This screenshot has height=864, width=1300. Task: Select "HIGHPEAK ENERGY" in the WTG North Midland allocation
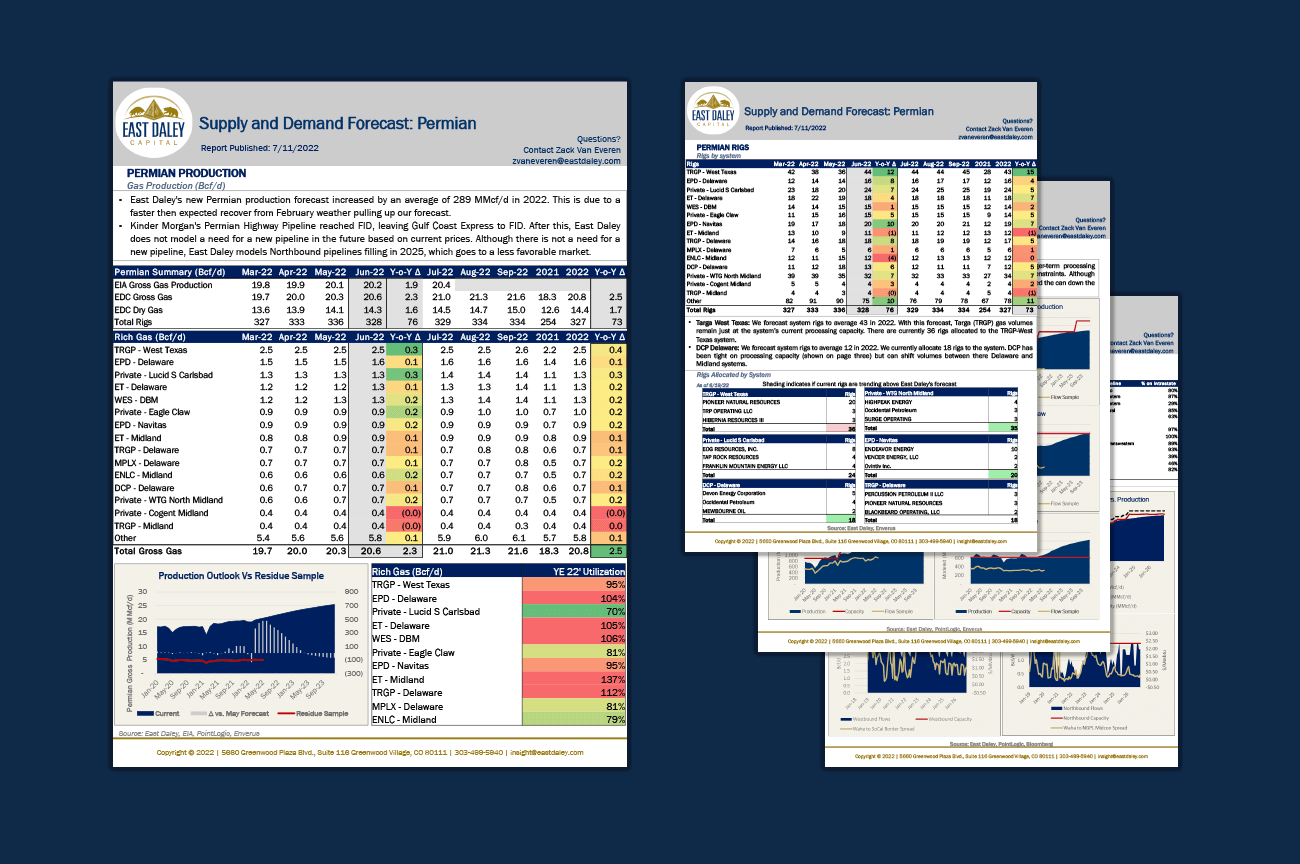[x=886, y=402]
